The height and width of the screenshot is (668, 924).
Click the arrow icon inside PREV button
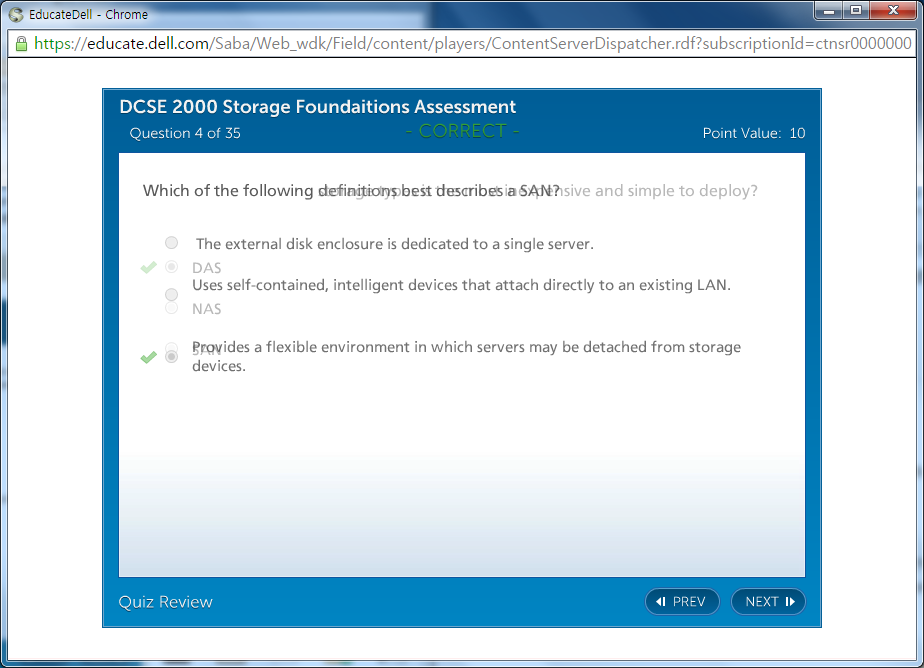pos(661,601)
